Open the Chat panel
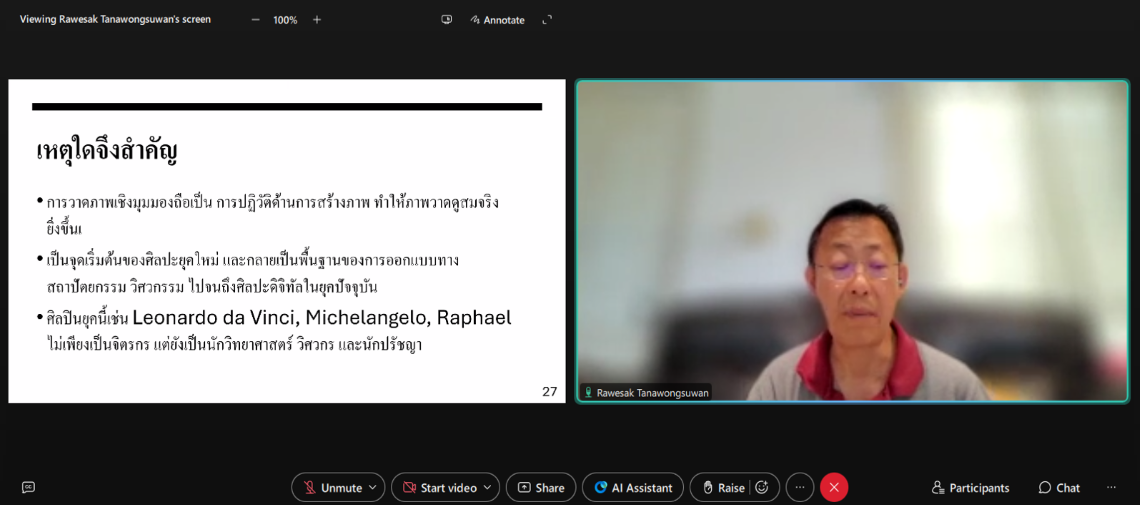This screenshot has height=505, width=1140. click(x=1059, y=487)
